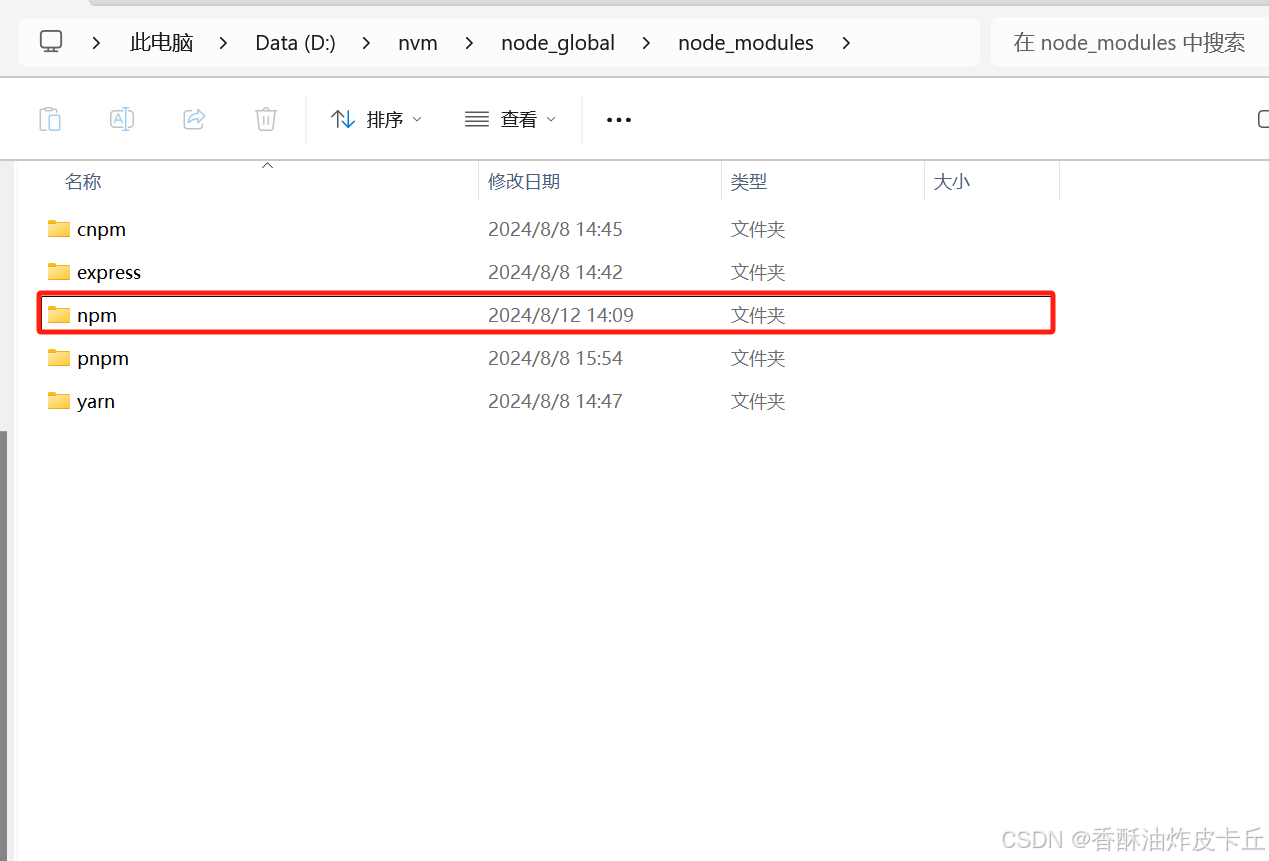Select the yarn folder icon
Screen dimensions: 1269x861
pos(59,401)
